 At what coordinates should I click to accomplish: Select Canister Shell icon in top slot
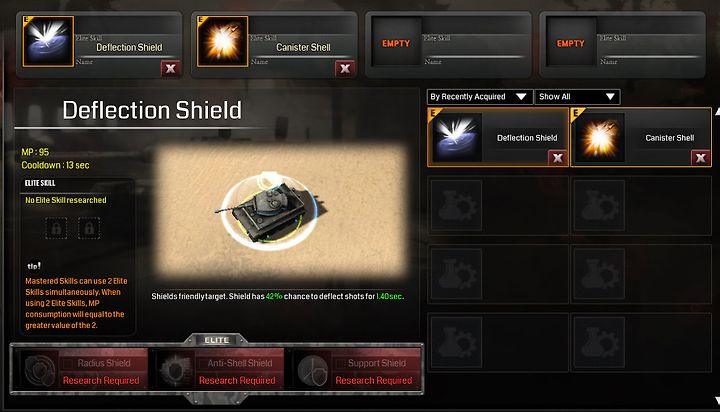pos(223,42)
